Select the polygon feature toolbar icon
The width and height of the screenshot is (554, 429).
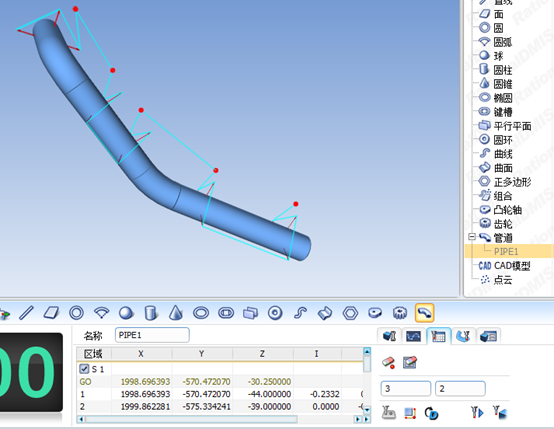pos(350,313)
